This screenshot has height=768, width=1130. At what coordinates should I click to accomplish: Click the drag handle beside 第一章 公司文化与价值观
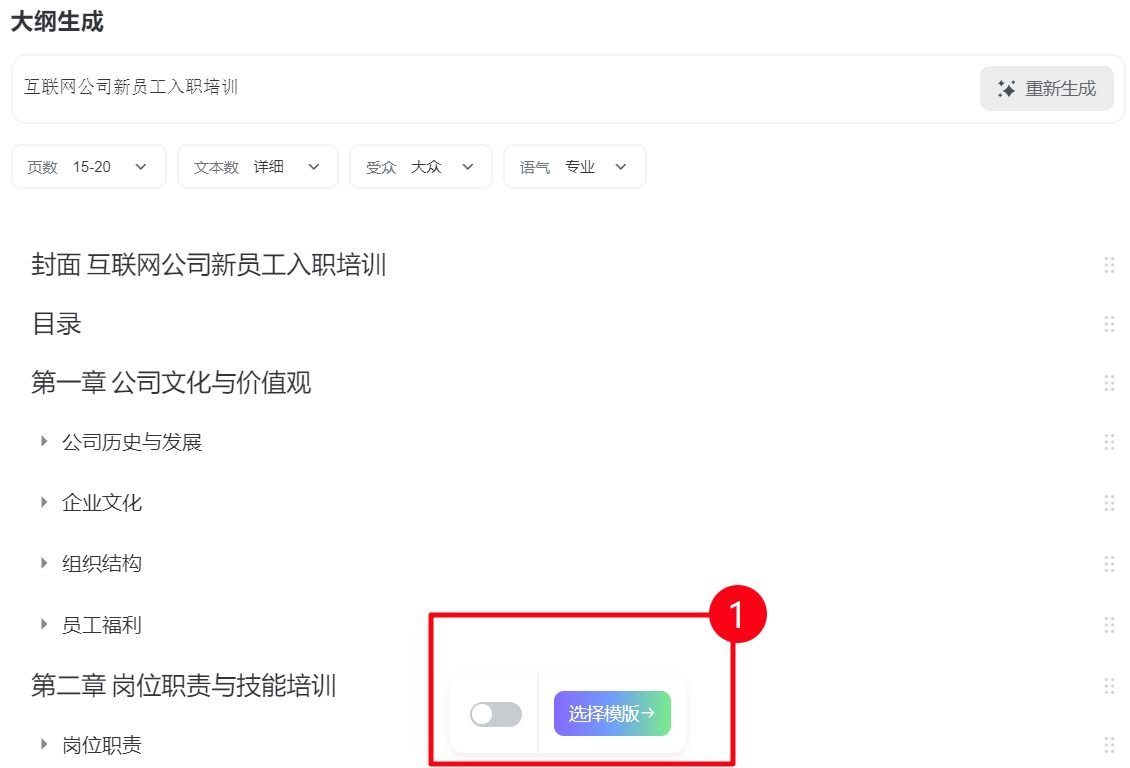pos(1109,383)
